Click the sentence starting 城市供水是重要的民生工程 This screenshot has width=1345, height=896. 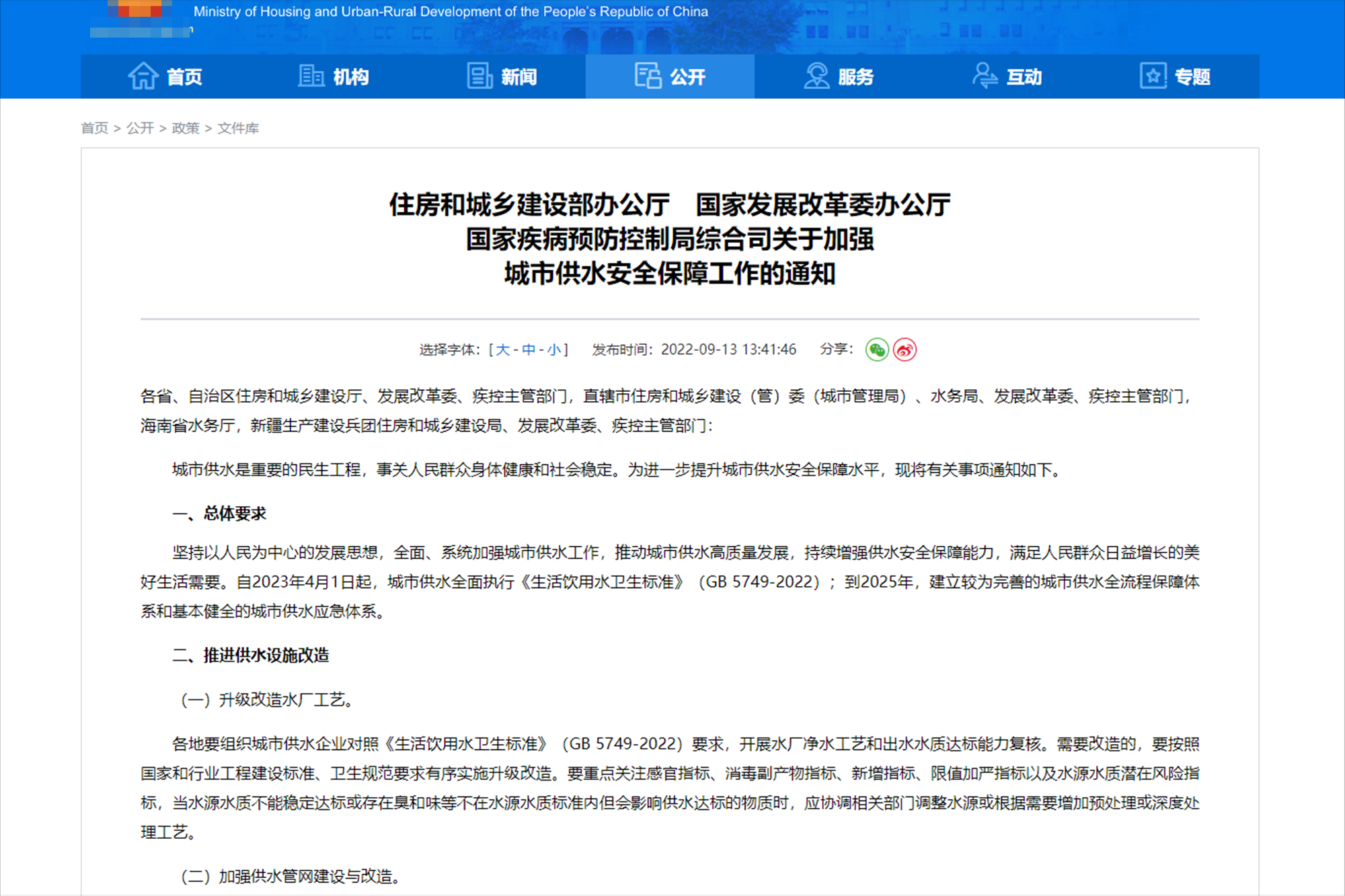(x=618, y=470)
